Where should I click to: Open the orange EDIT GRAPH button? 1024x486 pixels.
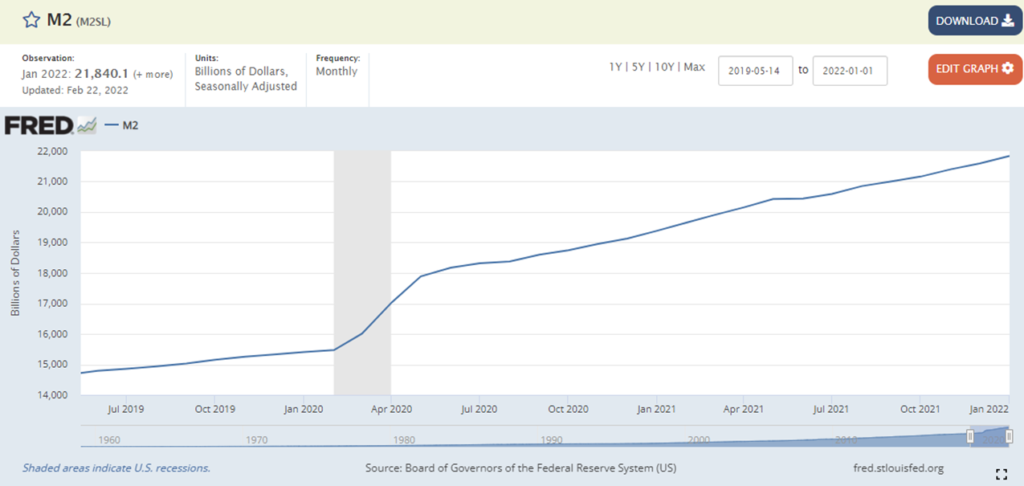[x=974, y=68]
